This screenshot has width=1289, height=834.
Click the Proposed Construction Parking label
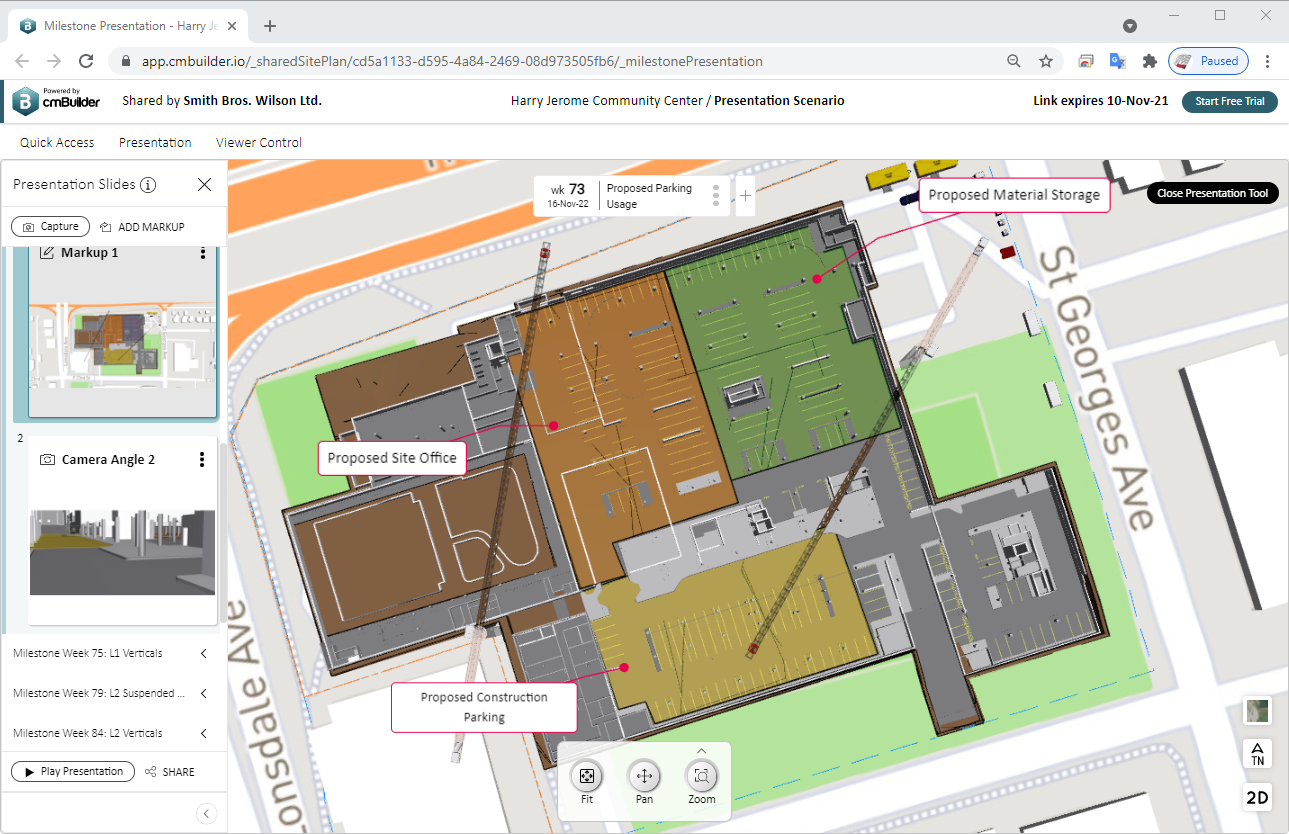click(x=484, y=707)
